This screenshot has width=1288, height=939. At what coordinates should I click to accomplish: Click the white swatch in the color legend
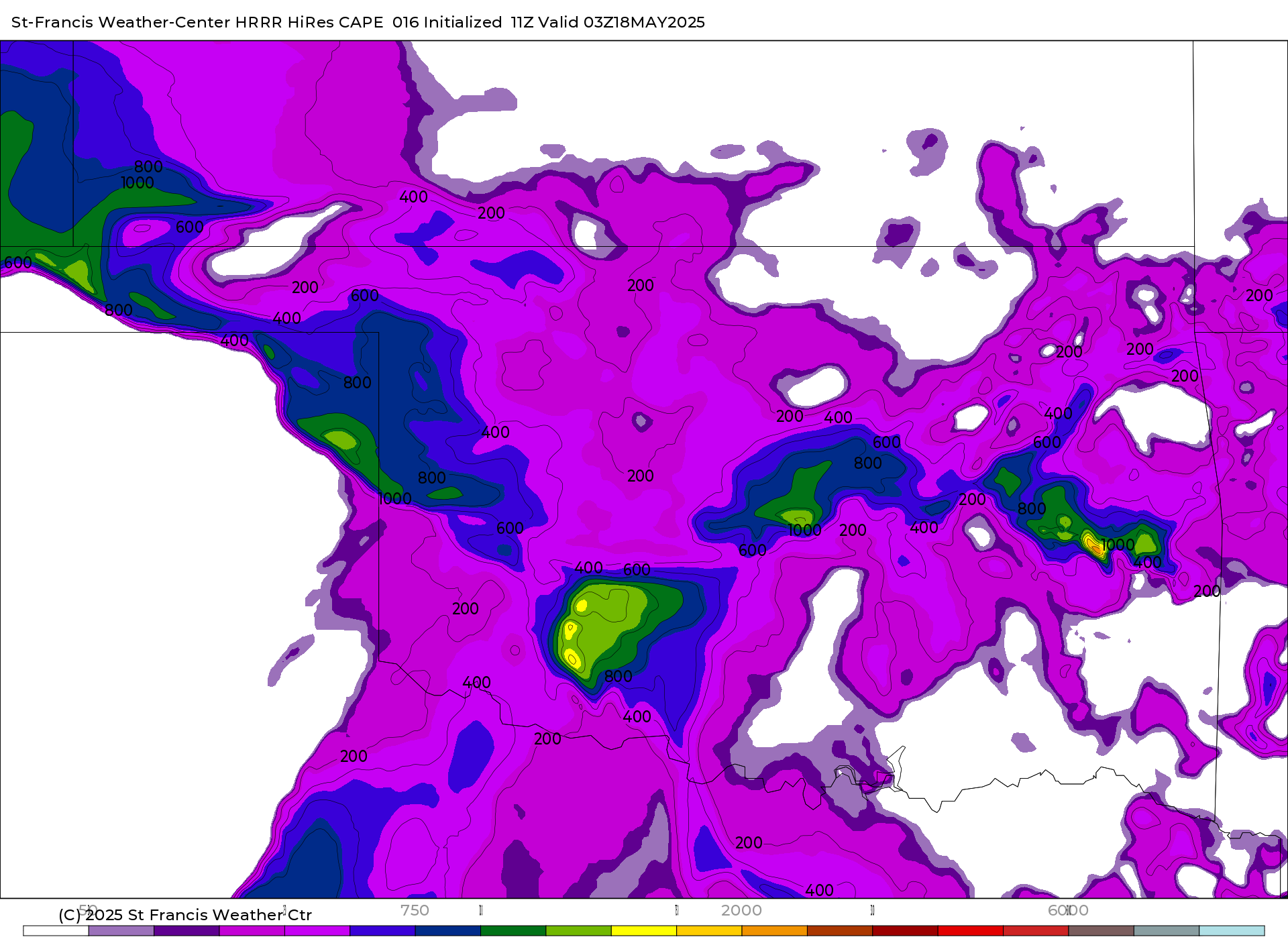(x=56, y=931)
